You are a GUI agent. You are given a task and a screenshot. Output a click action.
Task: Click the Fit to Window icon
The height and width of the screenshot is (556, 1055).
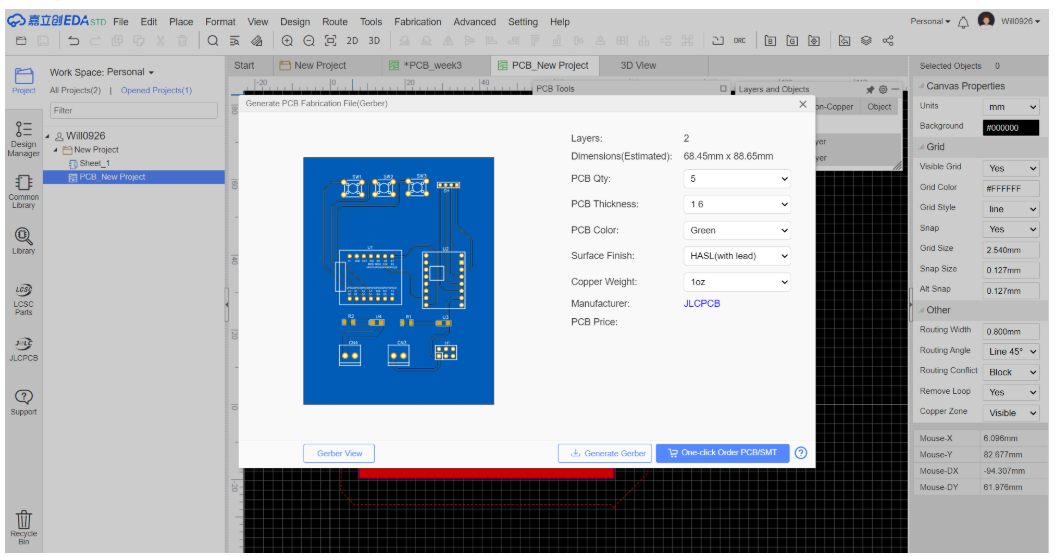coord(330,41)
